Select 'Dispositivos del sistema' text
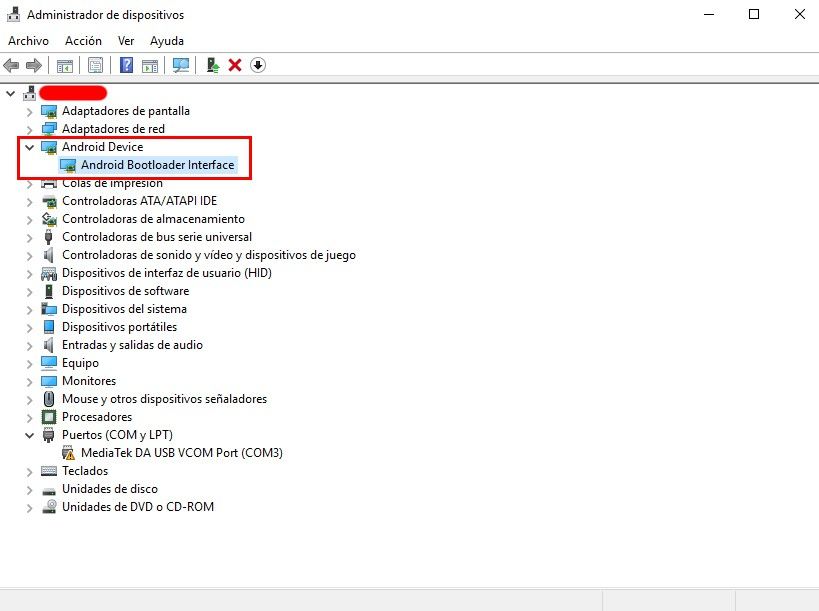Viewport: 819px width, 611px height. (124, 309)
